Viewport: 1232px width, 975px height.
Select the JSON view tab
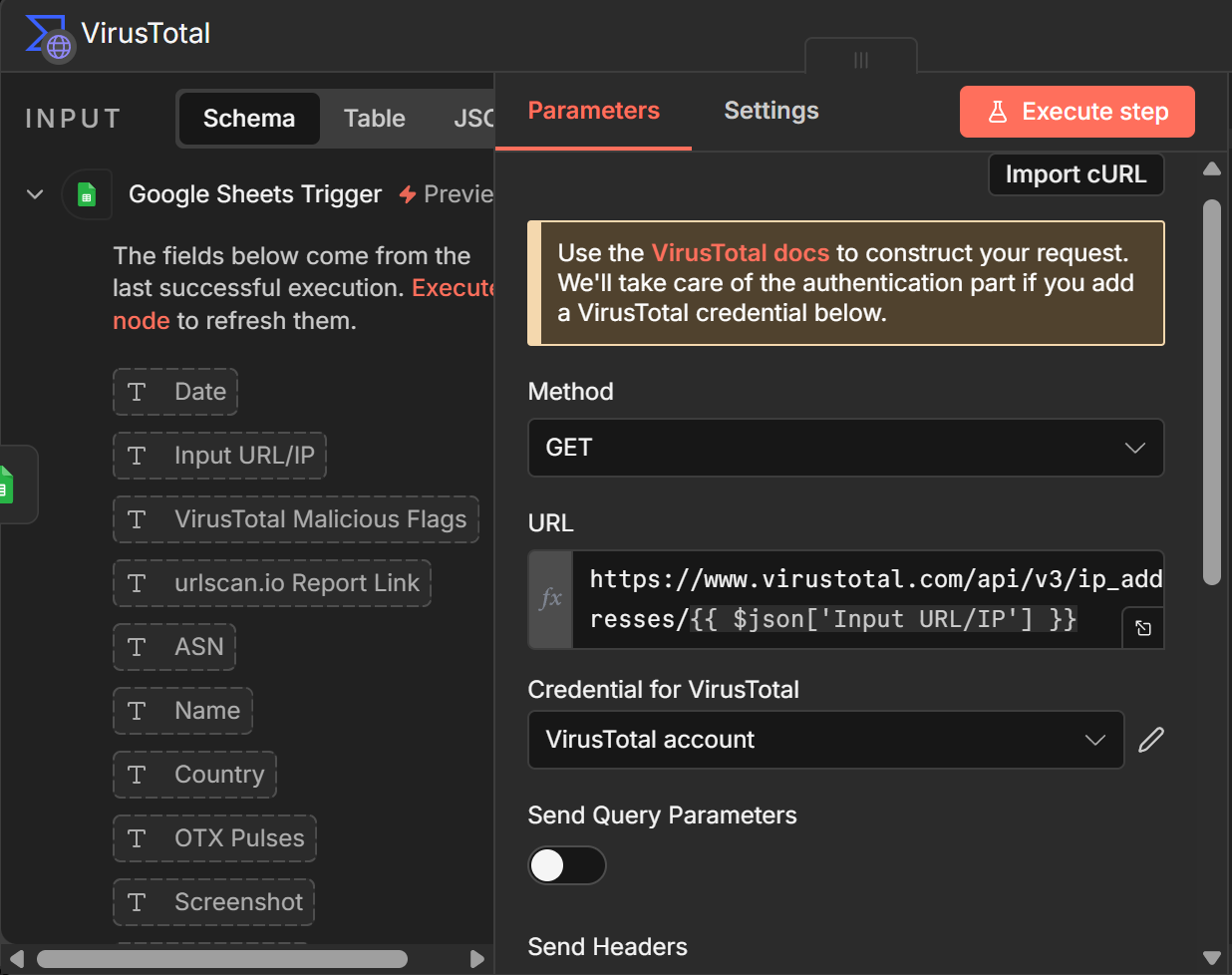[x=472, y=119]
